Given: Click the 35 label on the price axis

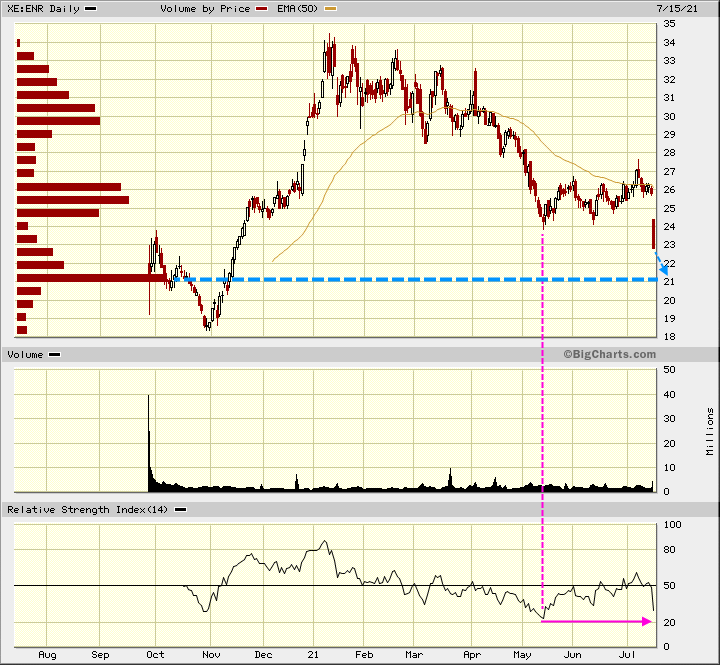Looking at the screenshot, I should click(669, 23).
